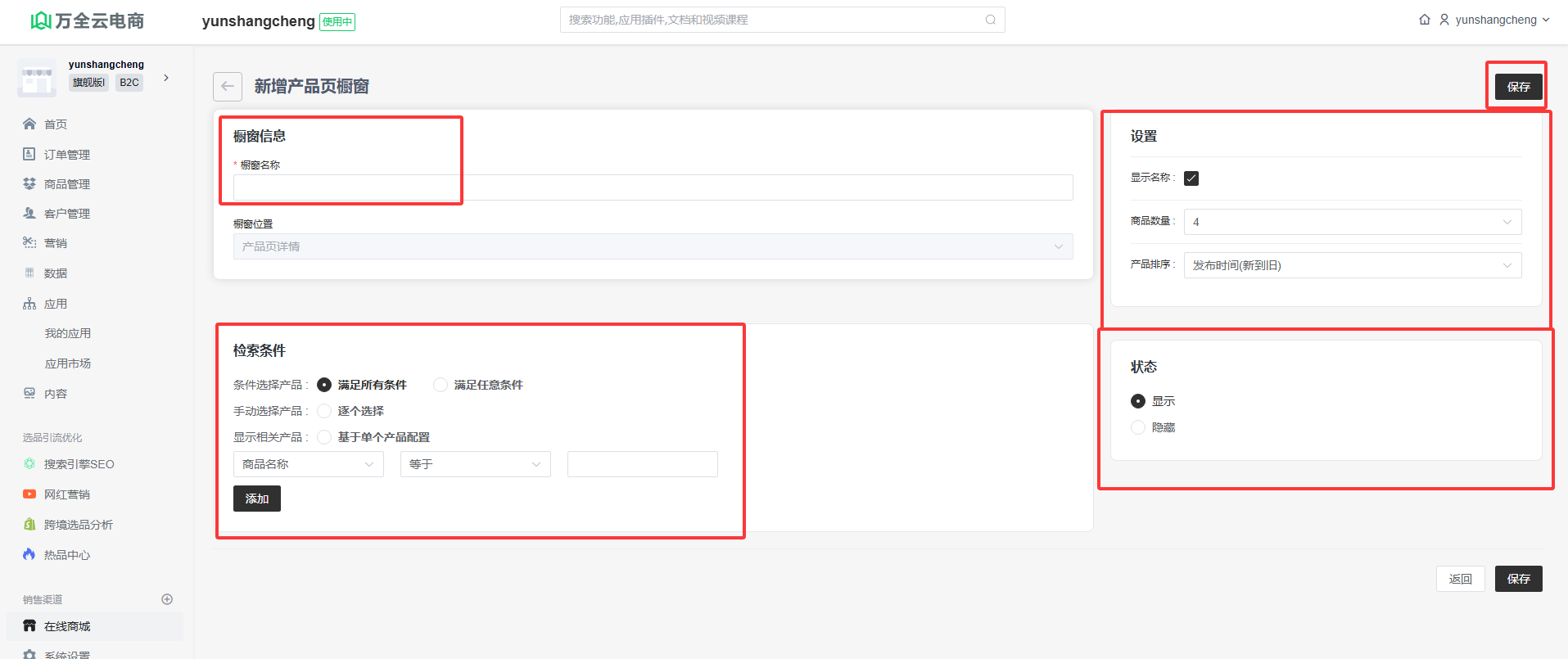
Task: Select the 逐个选择 radio option
Action: [324, 411]
